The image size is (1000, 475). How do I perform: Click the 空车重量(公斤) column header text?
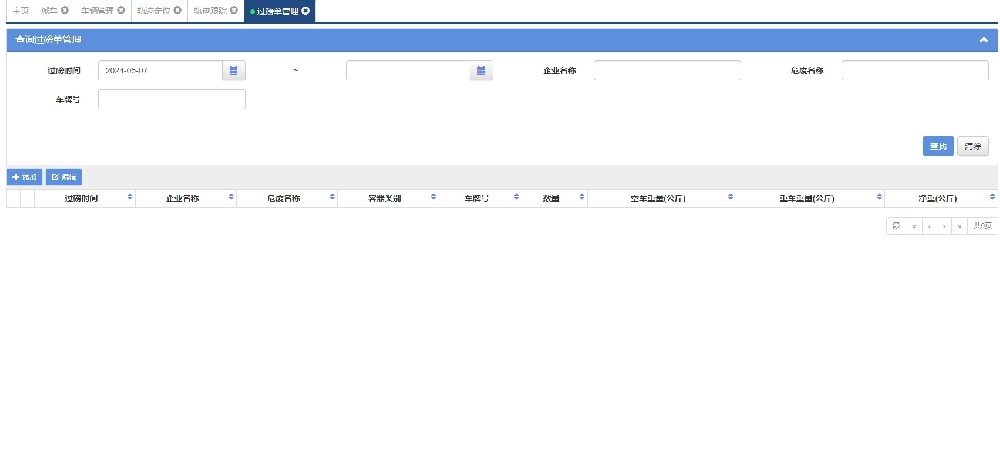click(658, 198)
